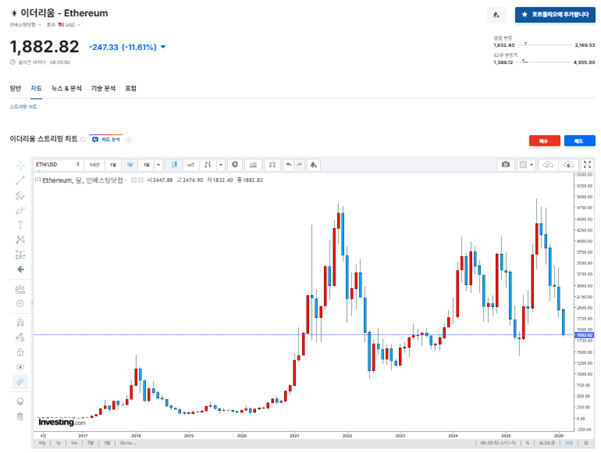
Task: Collapse the Ethereum legend flag toggle
Action: (x=38, y=180)
